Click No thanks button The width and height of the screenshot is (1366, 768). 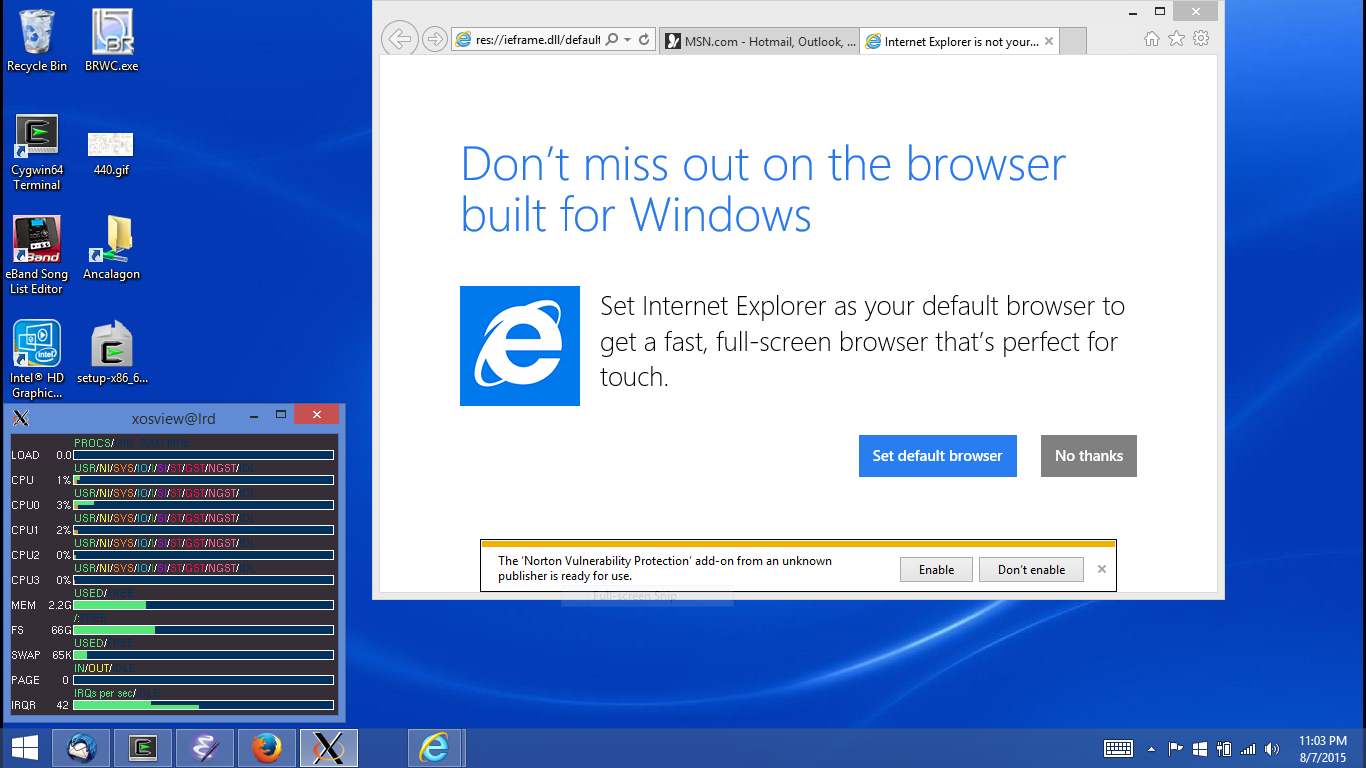(x=1089, y=456)
